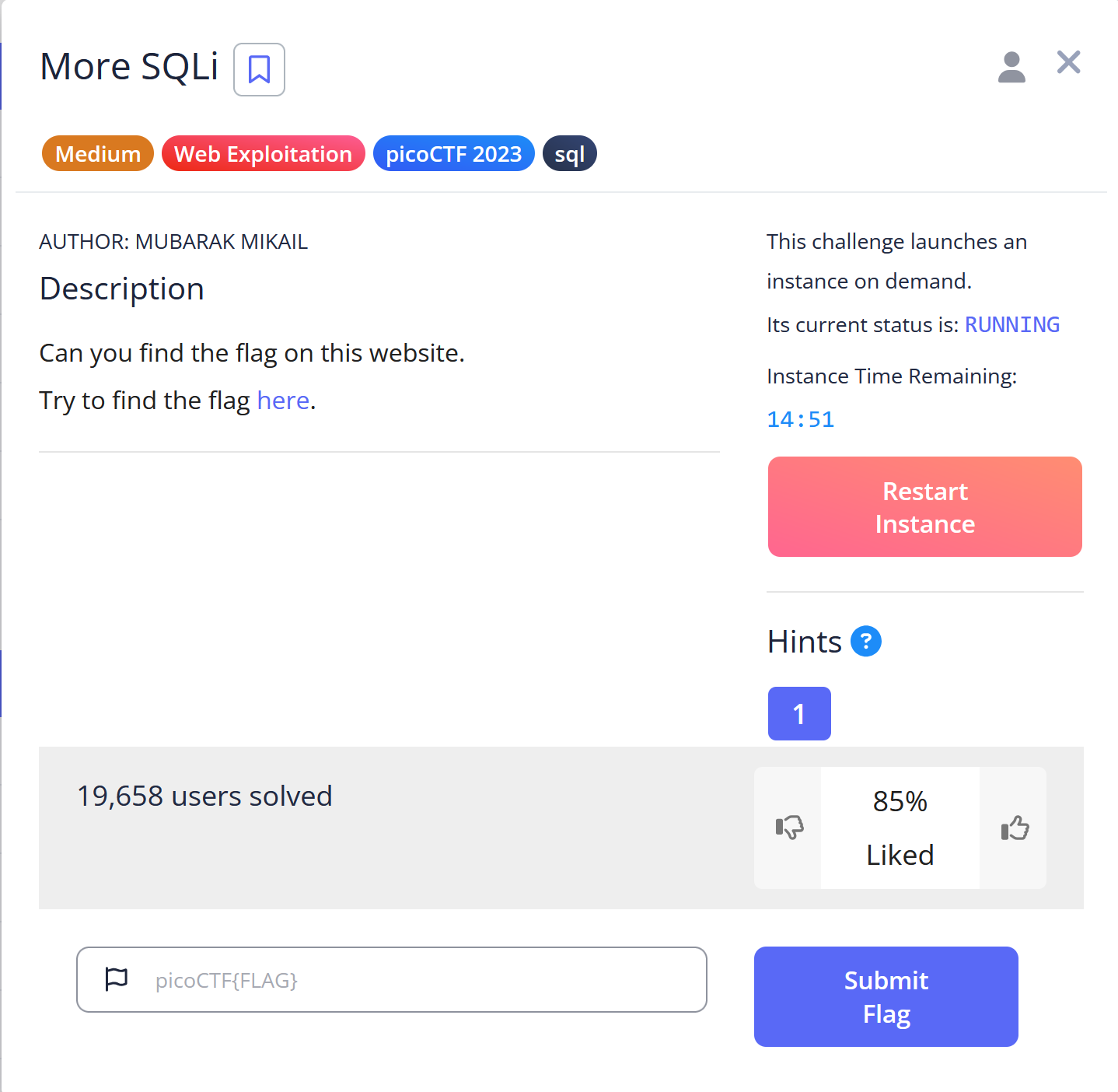Select the Medium difficulty tag

98,154
